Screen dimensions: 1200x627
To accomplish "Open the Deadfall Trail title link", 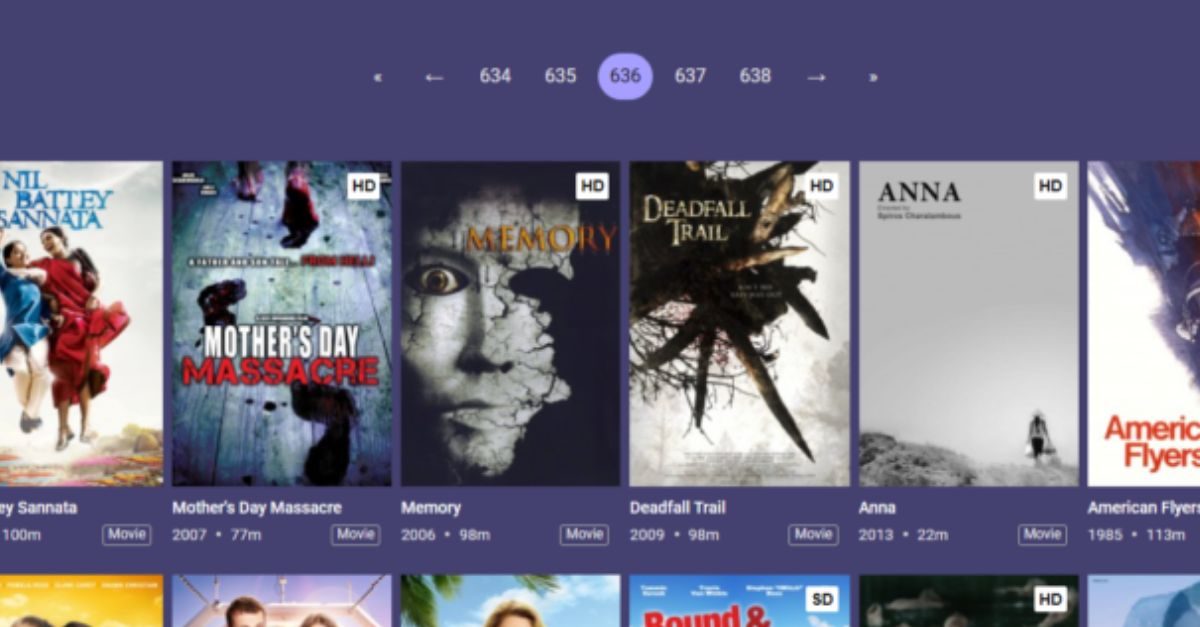I will [x=679, y=507].
